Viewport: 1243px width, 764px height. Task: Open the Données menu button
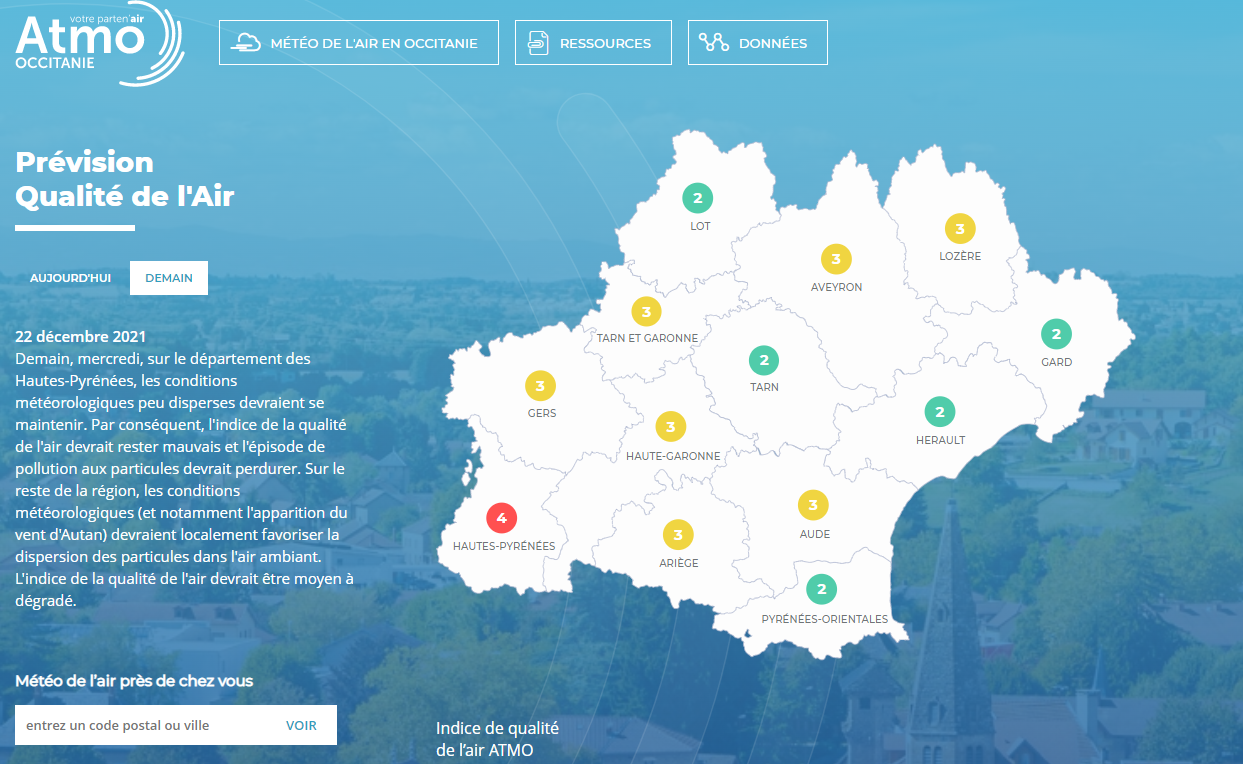coord(758,43)
